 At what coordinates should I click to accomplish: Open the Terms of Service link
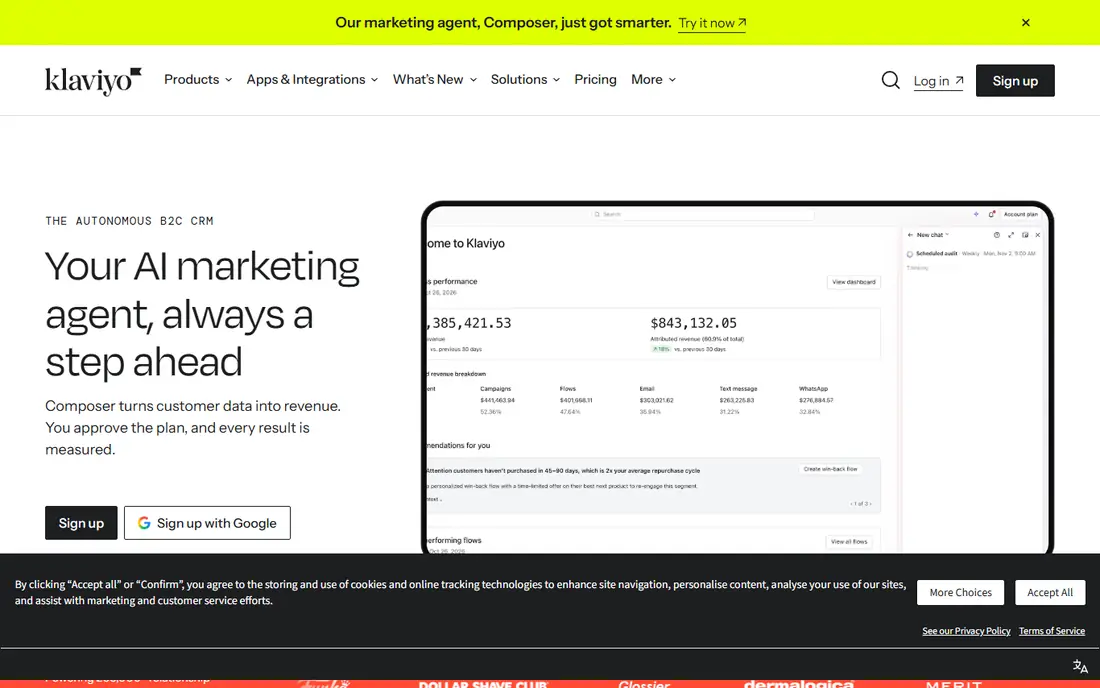pyautogui.click(x=1052, y=631)
